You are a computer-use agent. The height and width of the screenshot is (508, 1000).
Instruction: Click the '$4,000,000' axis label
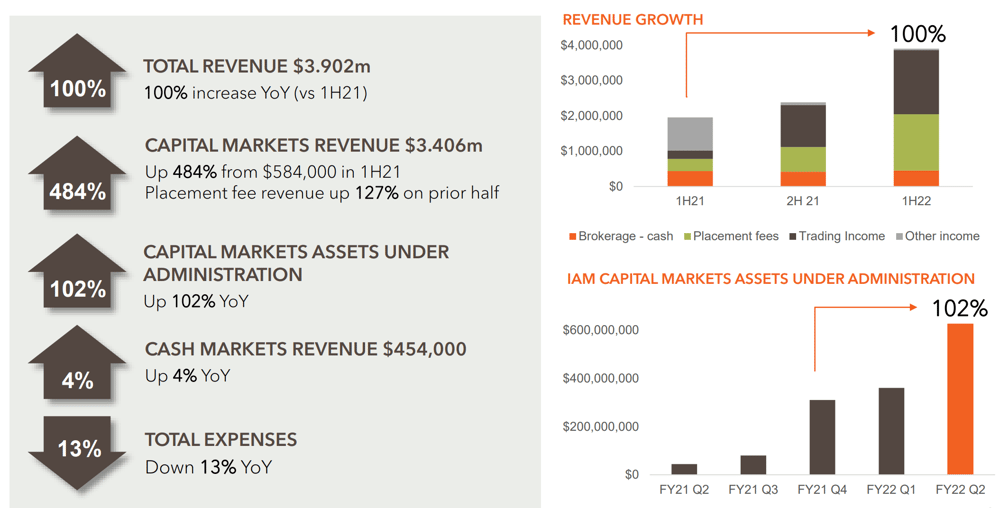(591, 46)
